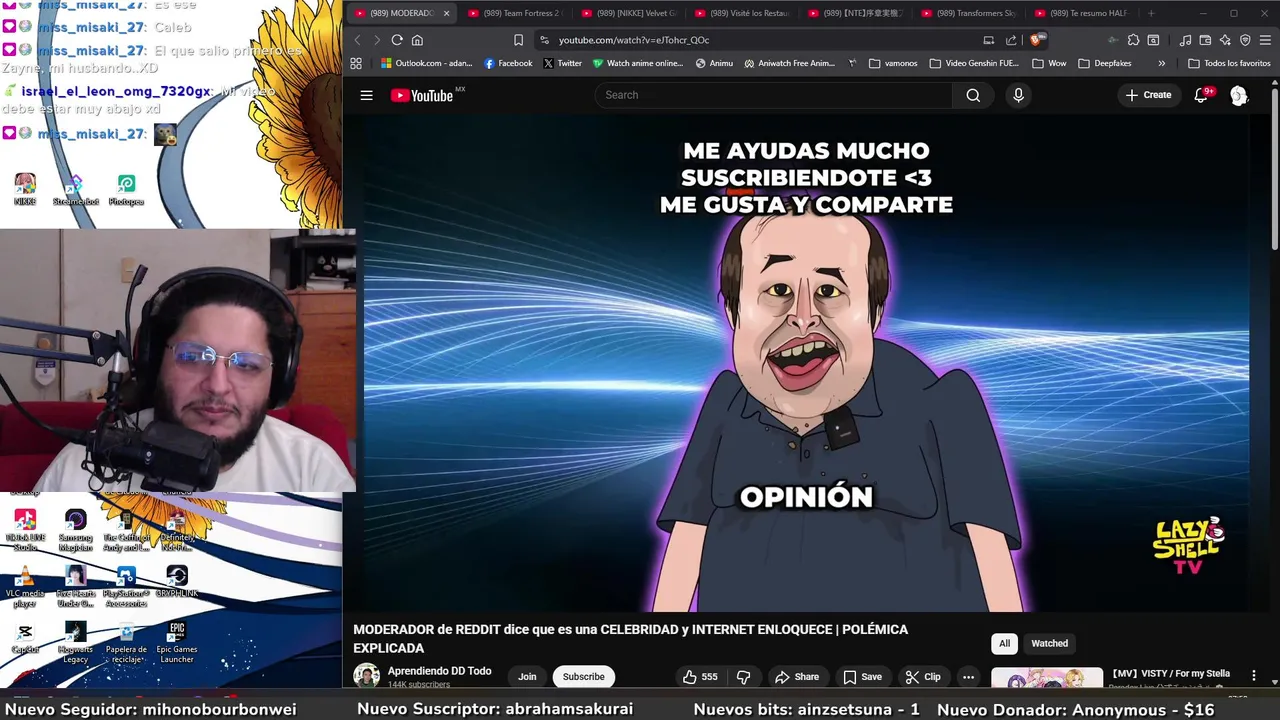Reload the YouTube page

coord(397,40)
